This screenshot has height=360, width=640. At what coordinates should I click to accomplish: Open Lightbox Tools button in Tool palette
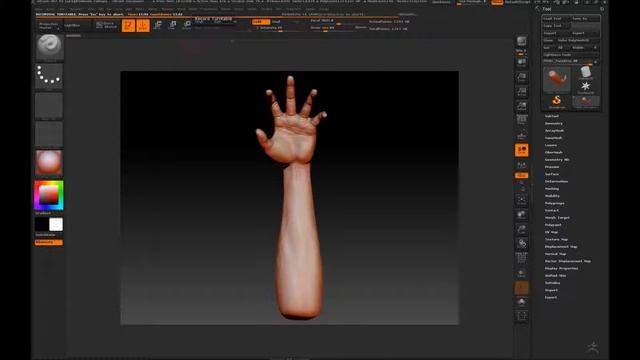tap(571, 55)
